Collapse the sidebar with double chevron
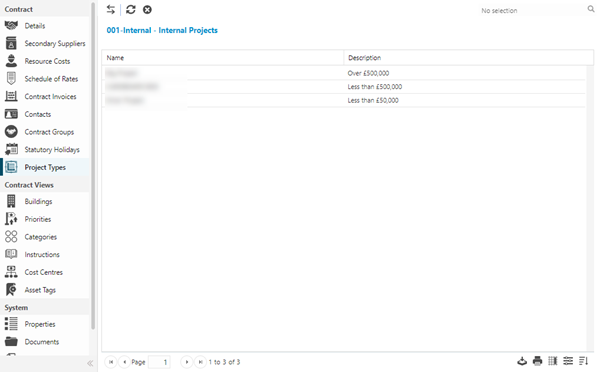 pyautogui.click(x=90, y=363)
